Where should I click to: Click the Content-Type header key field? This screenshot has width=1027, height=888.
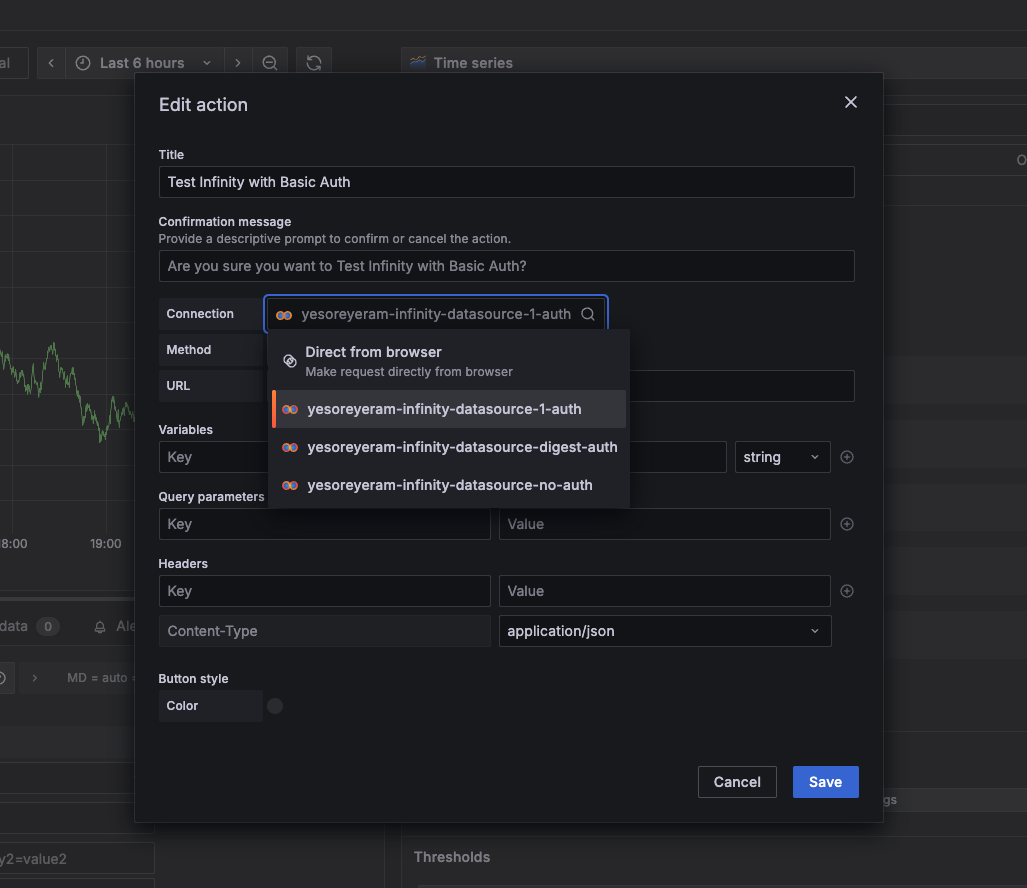click(324, 631)
